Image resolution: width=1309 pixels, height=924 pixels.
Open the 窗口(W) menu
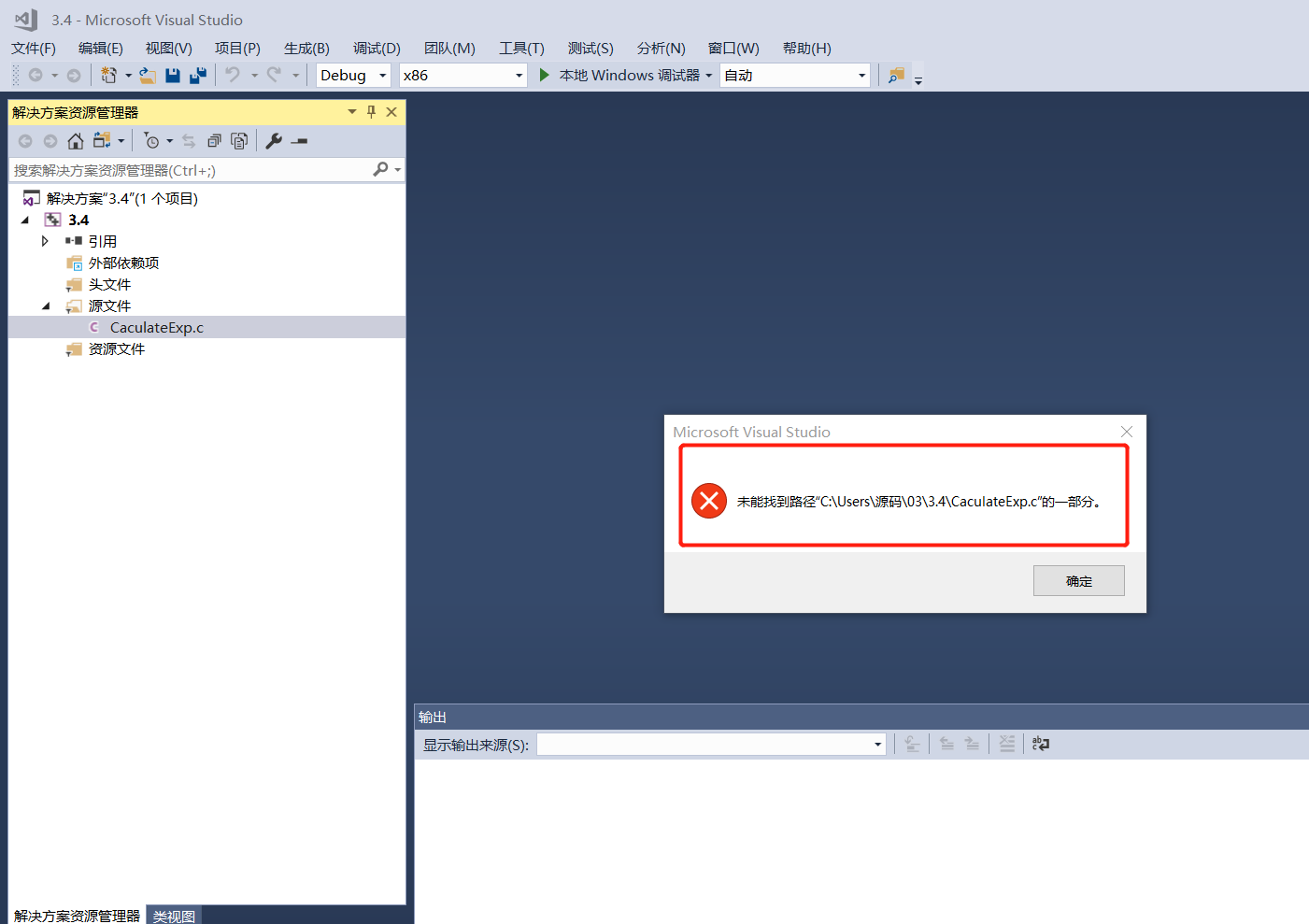[x=733, y=48]
